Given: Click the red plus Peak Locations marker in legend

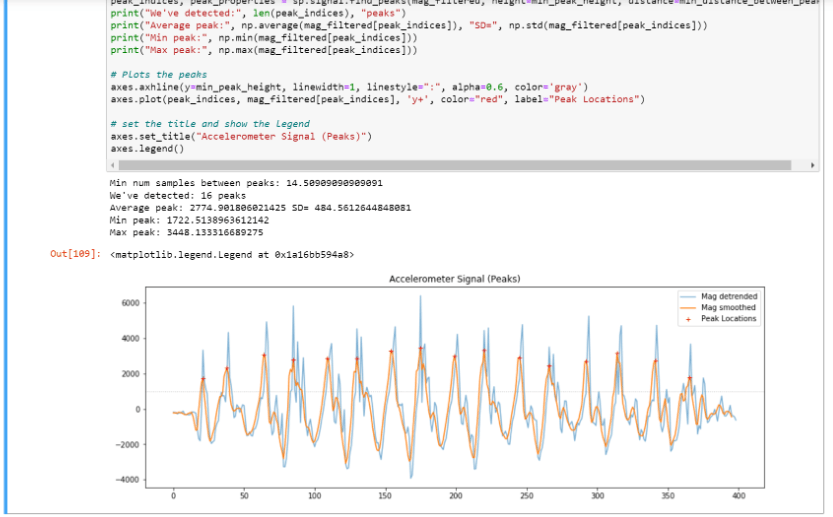Looking at the screenshot, I should pyautogui.click(x=687, y=319).
